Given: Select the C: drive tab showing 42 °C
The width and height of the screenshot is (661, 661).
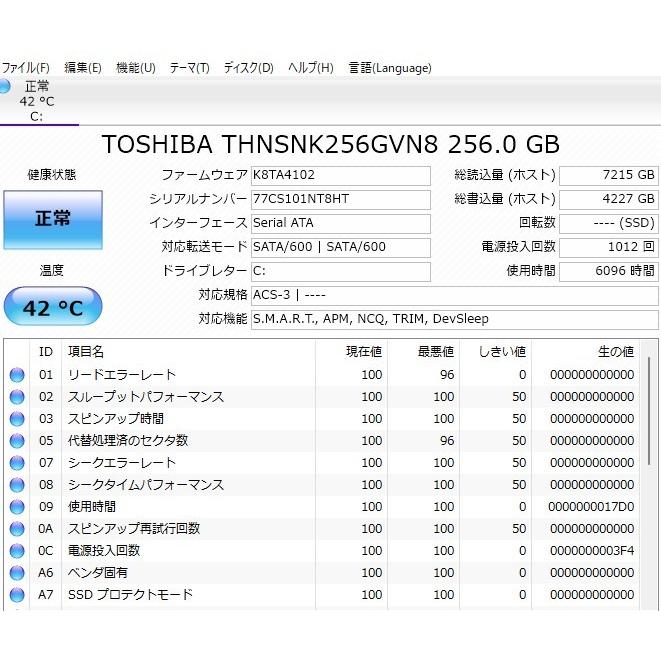Looking at the screenshot, I should tap(37, 101).
